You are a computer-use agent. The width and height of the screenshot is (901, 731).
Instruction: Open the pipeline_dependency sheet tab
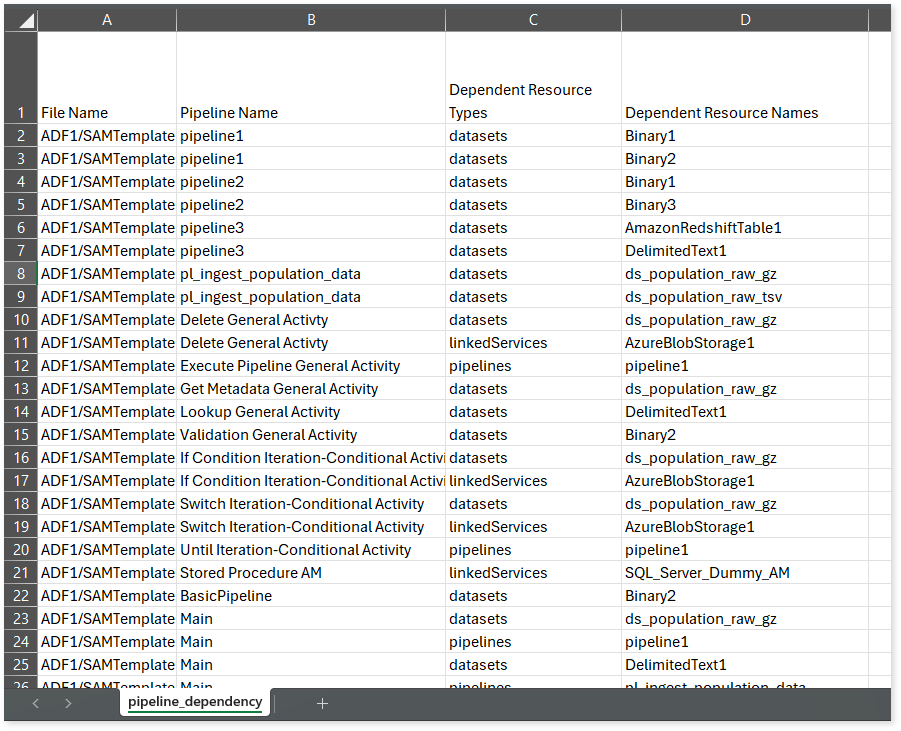pyautogui.click(x=195, y=702)
